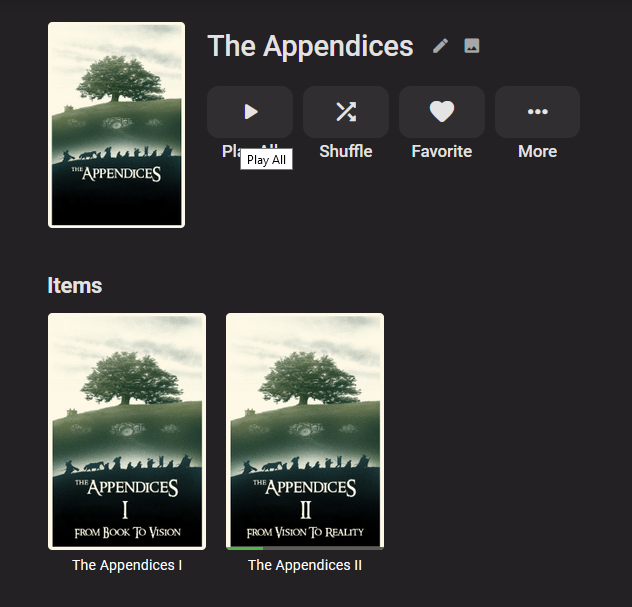
Task: Click gray unwatched part of progress bar
Action: point(323,548)
